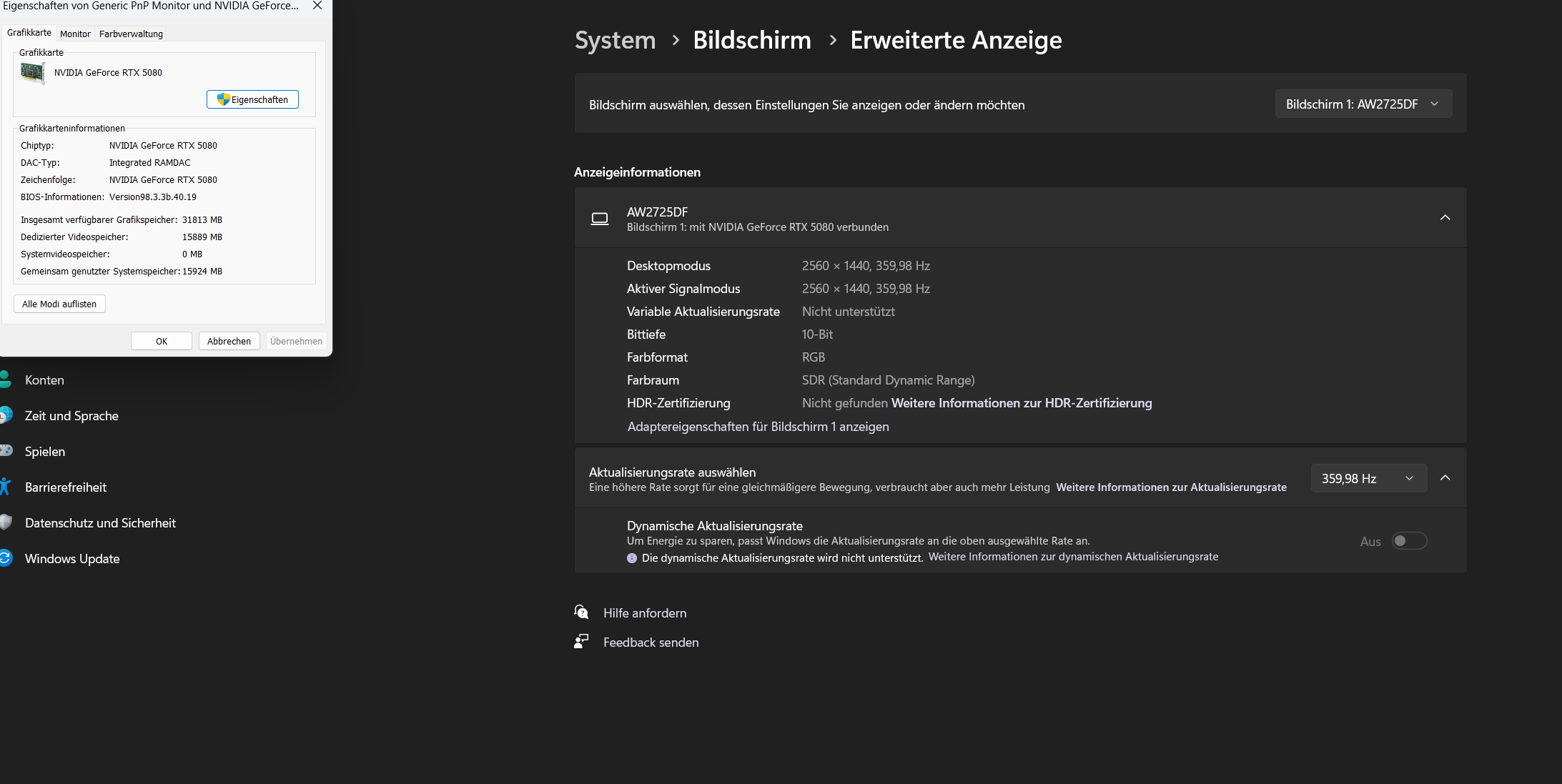Collapse the AW2725DF display info section
Viewport: 1562px width, 784px height.
tap(1445, 218)
